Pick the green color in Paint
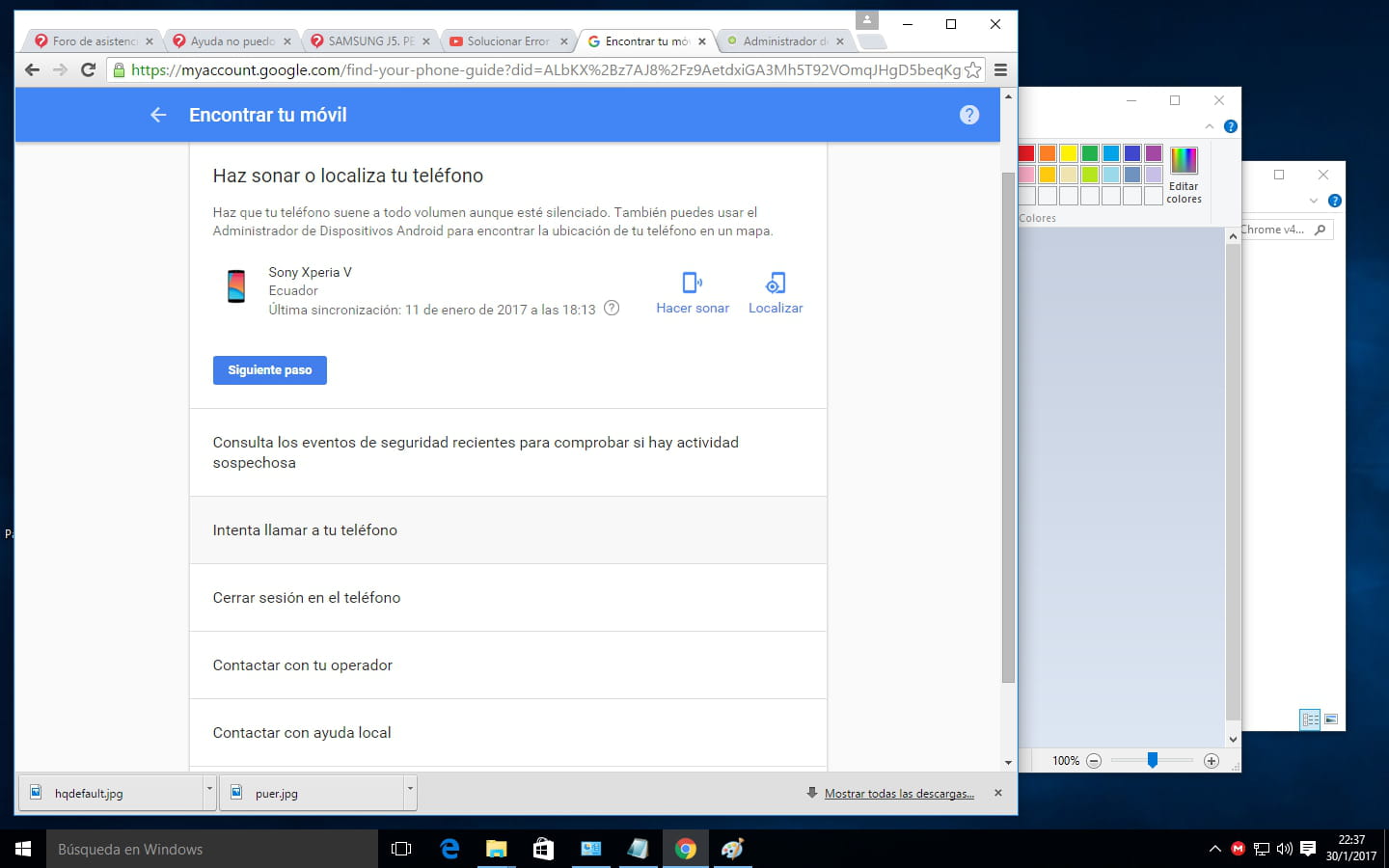Screen dimensions: 1389x868 click(x=1090, y=153)
